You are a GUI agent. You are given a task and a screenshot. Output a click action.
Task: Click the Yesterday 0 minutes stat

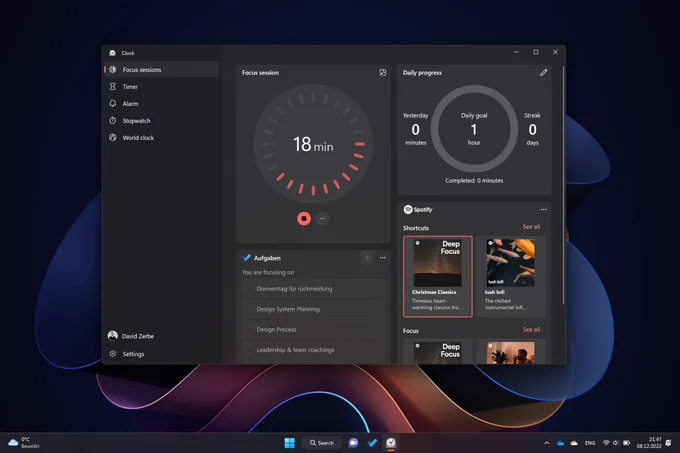pos(415,129)
